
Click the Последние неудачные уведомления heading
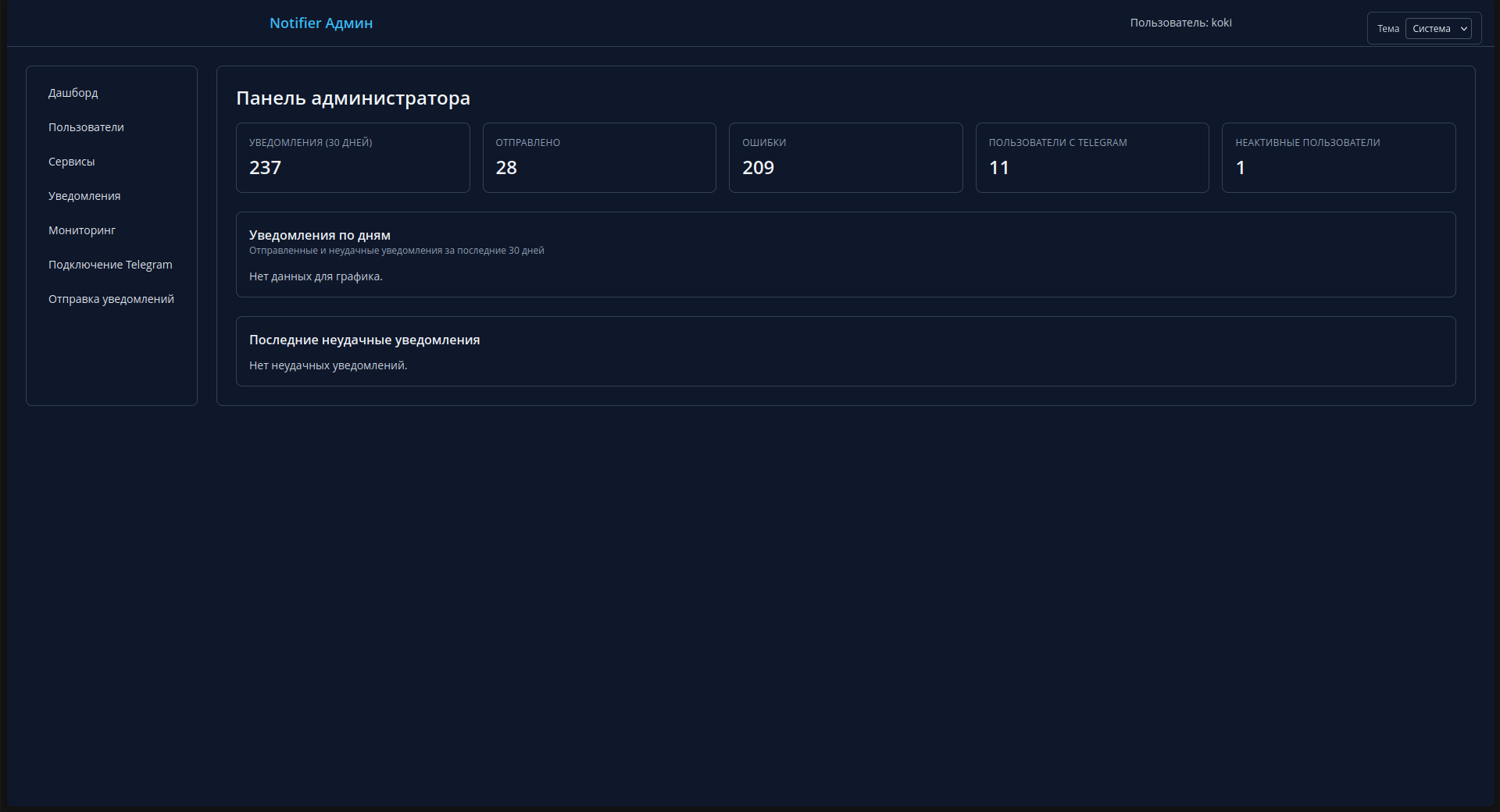[364, 340]
